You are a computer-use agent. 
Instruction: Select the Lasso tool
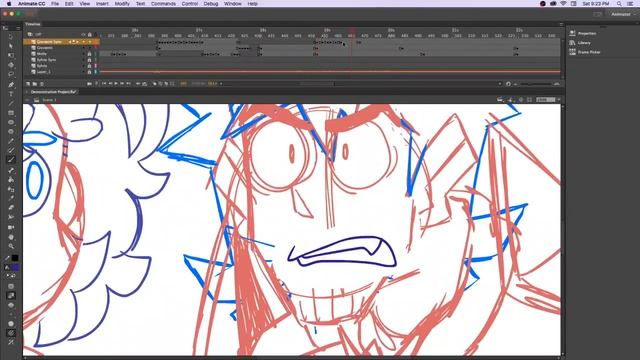11,74
